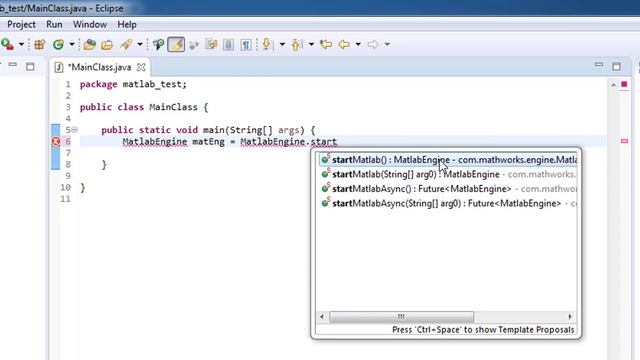Image resolution: width=640 pixels, height=360 pixels.
Task: Click the grayed-out toolbar icon after highlighter
Action: (194, 44)
